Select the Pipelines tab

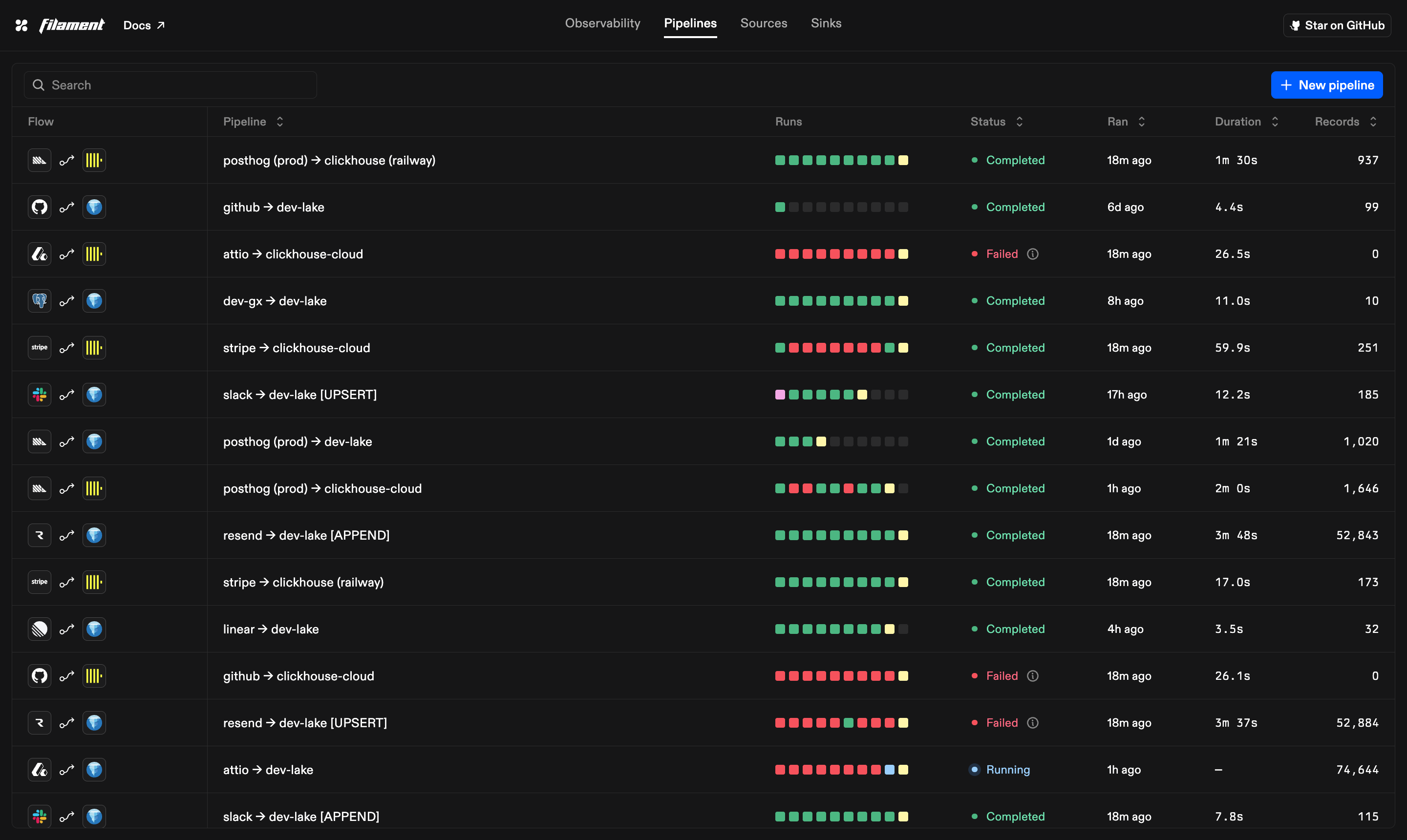pos(690,23)
